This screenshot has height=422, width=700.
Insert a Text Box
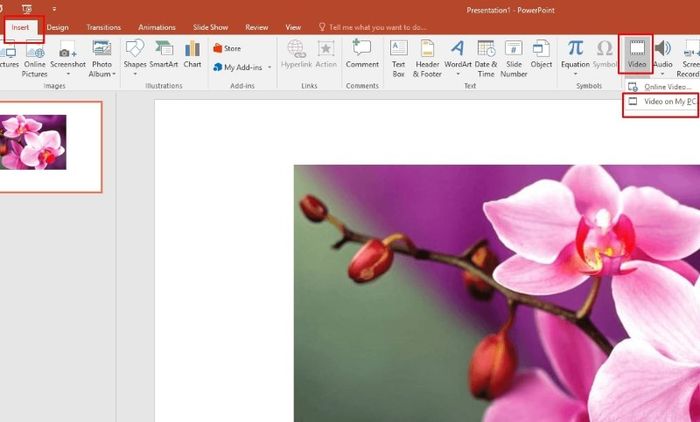pos(399,58)
